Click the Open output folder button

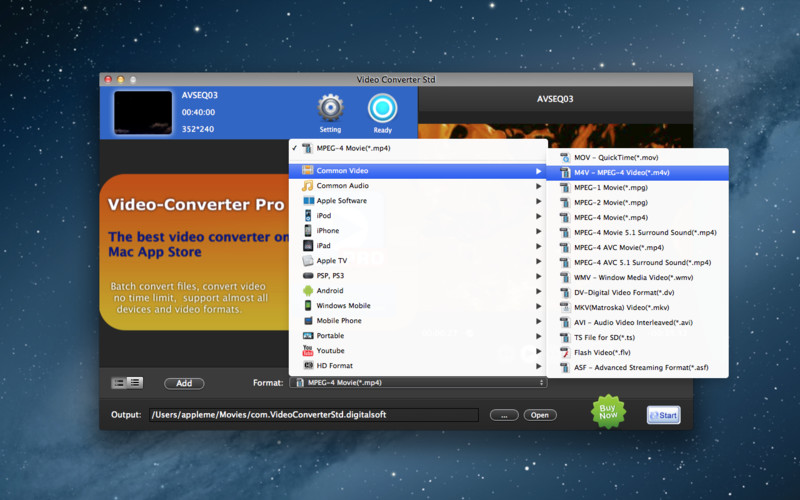(540, 415)
